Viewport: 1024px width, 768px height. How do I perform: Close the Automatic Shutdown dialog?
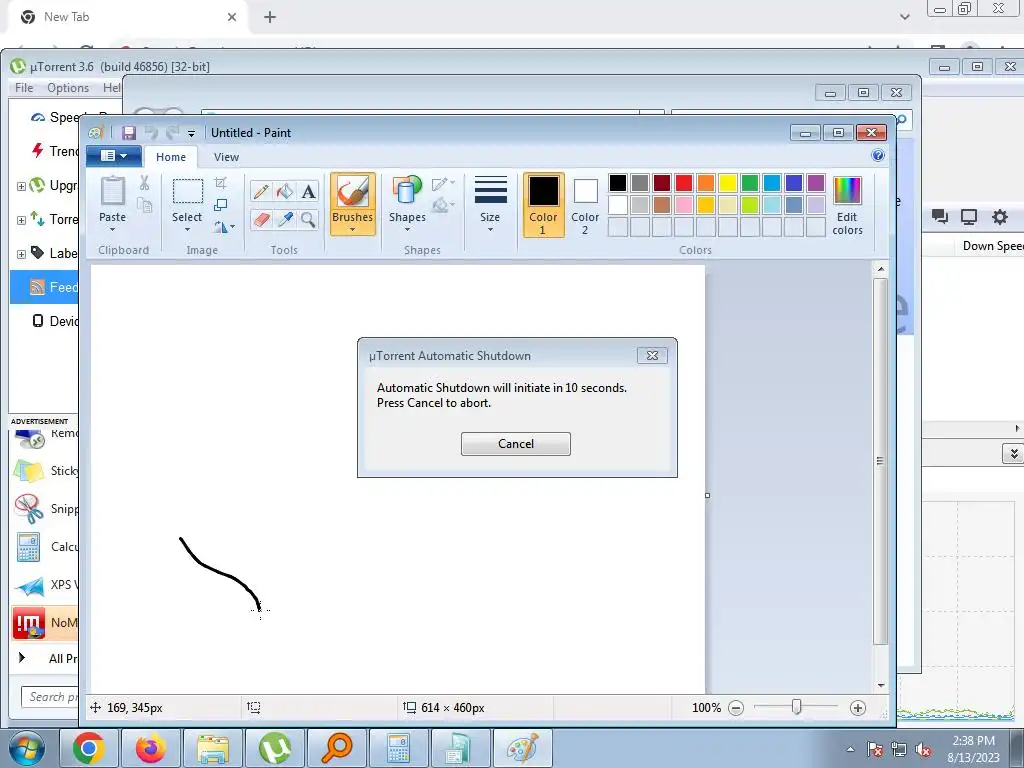tap(652, 355)
